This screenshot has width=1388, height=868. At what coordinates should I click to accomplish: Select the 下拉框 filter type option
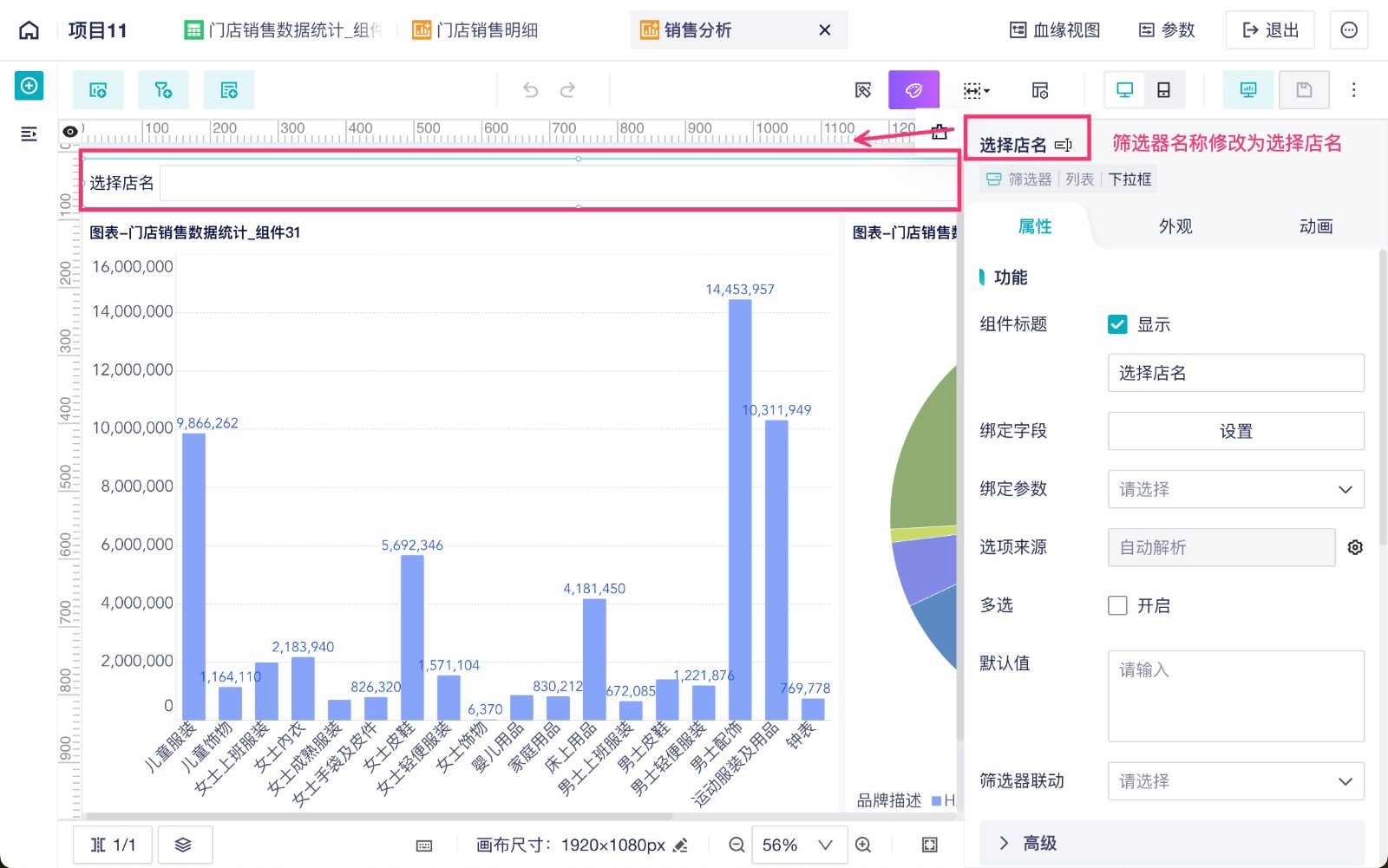tap(1129, 179)
